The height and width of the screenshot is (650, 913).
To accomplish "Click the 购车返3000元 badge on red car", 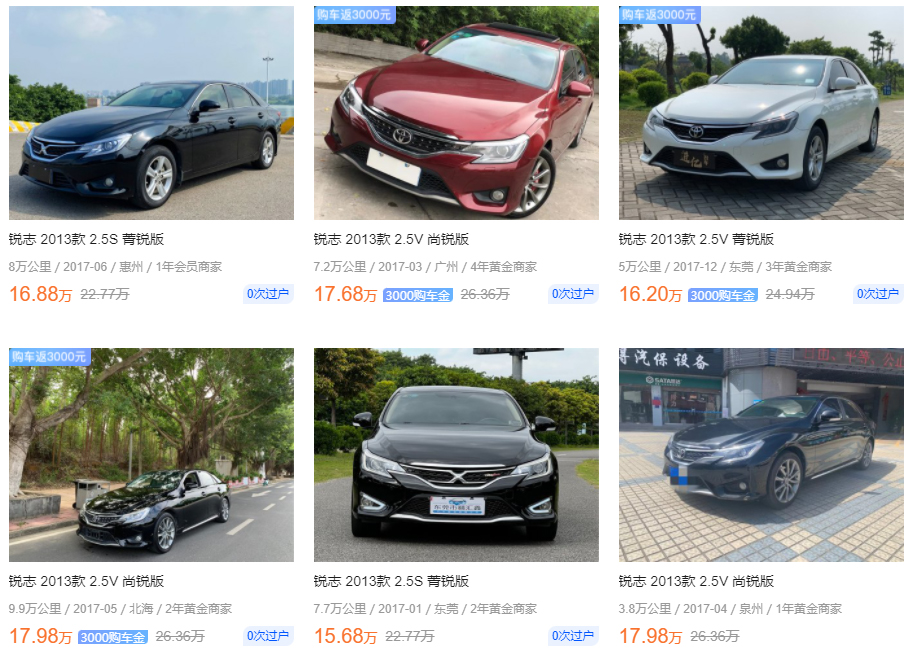I will pos(355,15).
